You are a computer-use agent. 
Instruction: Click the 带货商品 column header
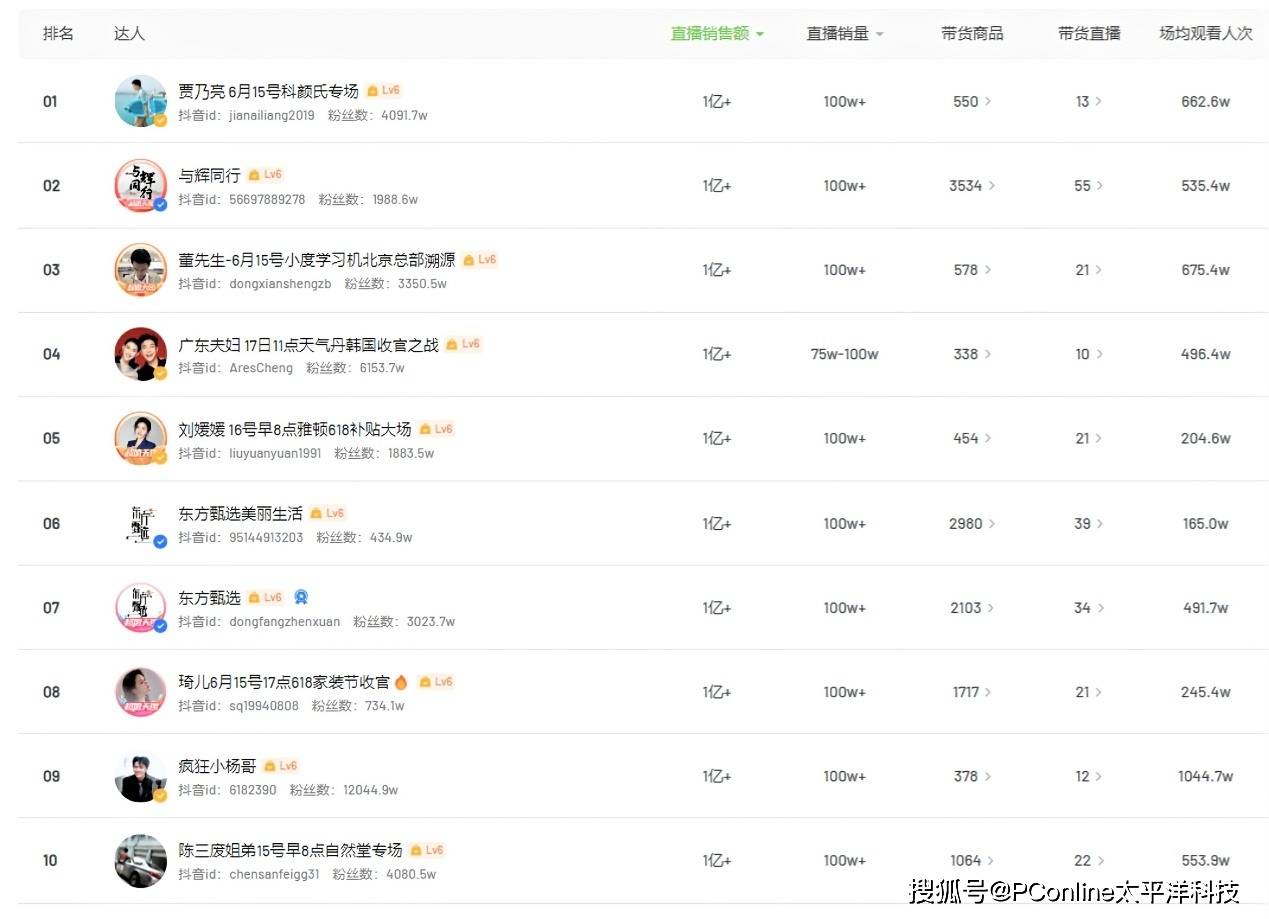971,33
